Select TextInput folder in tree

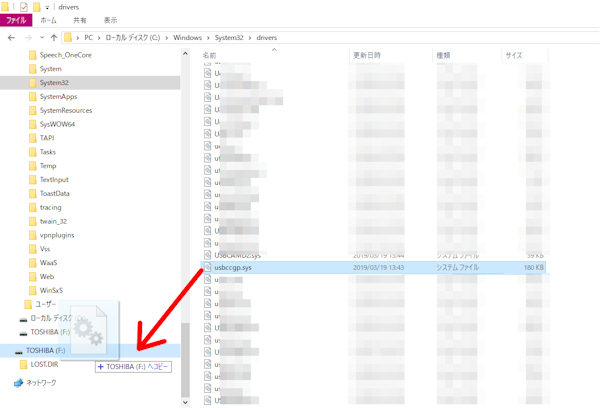(x=54, y=180)
